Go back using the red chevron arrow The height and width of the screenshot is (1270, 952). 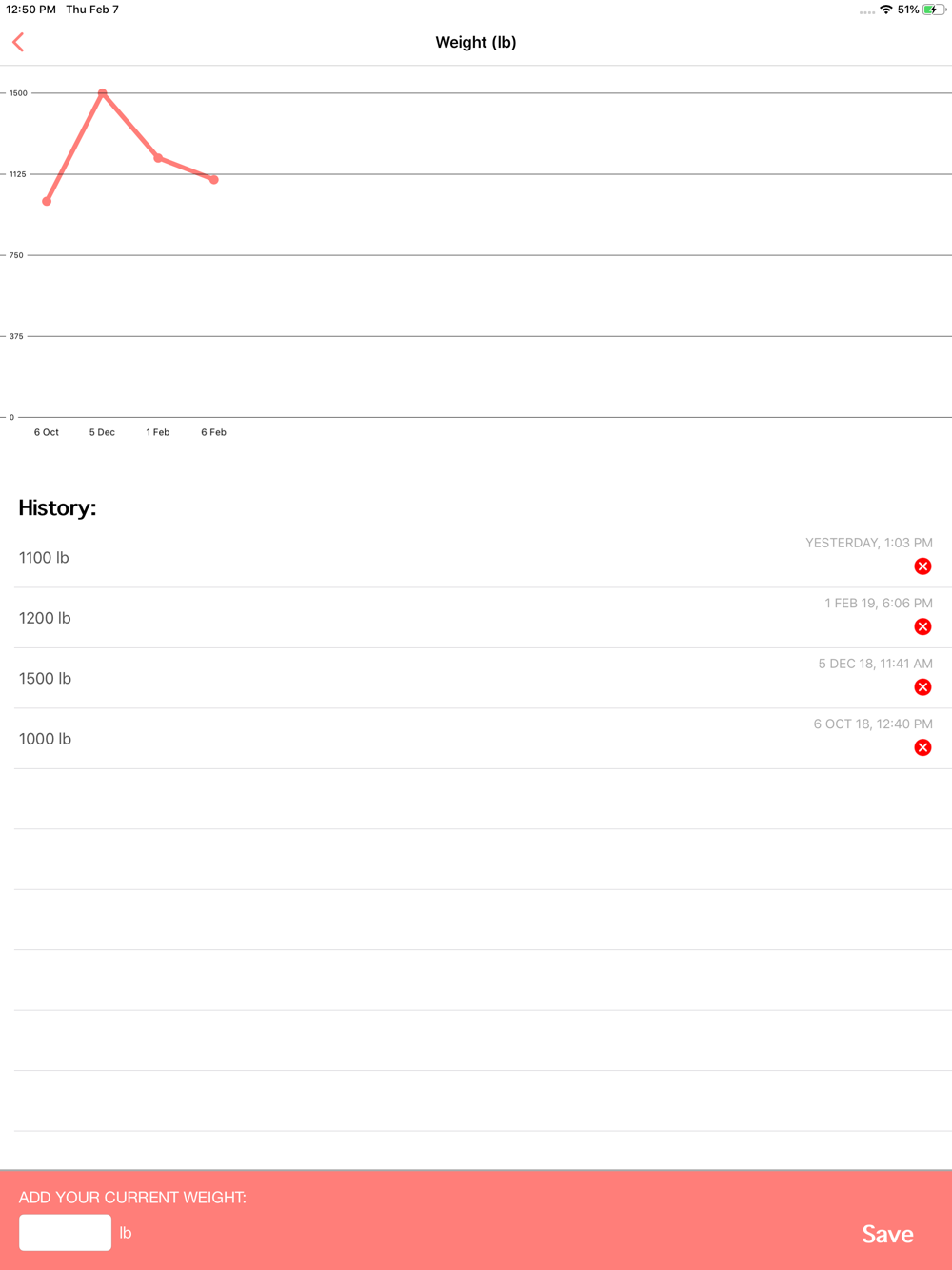(x=18, y=42)
